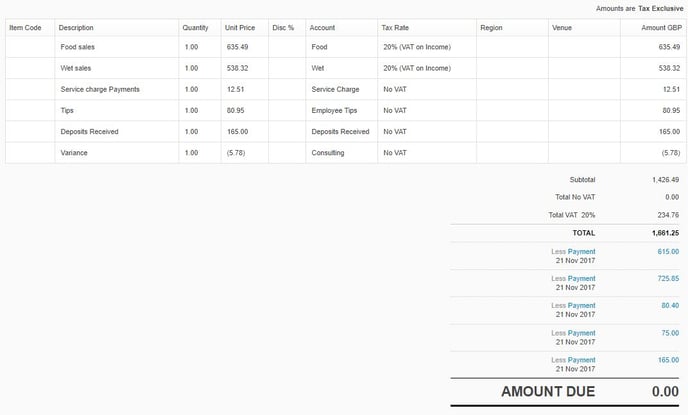This screenshot has height=415, width=688.
Task: Click the 80.40 payment amount
Action: [670, 306]
